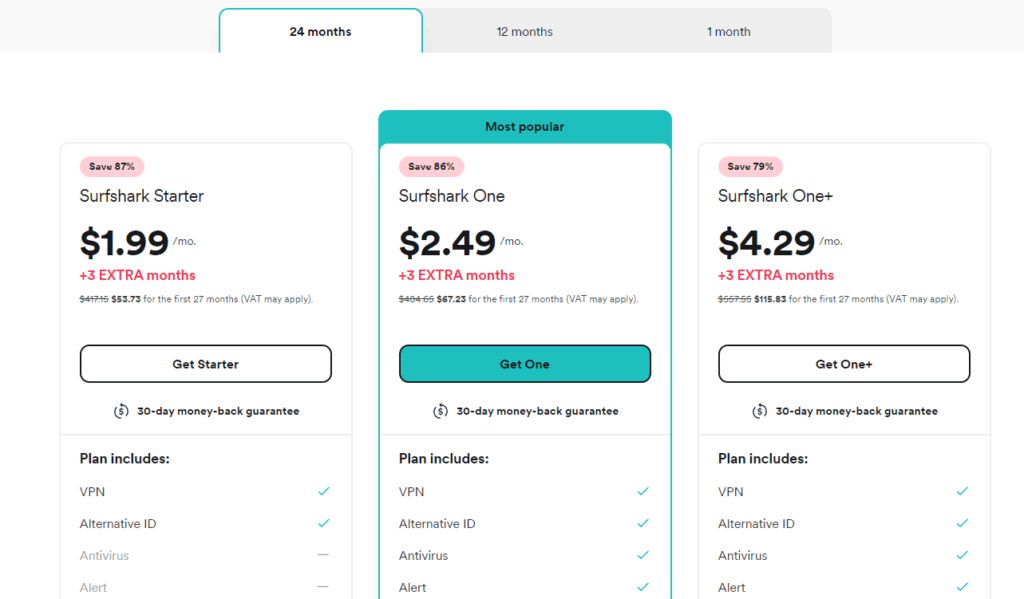This screenshot has width=1024, height=599.
Task: Click money-back guarantee icon under Get Starter
Action: click(x=121, y=412)
